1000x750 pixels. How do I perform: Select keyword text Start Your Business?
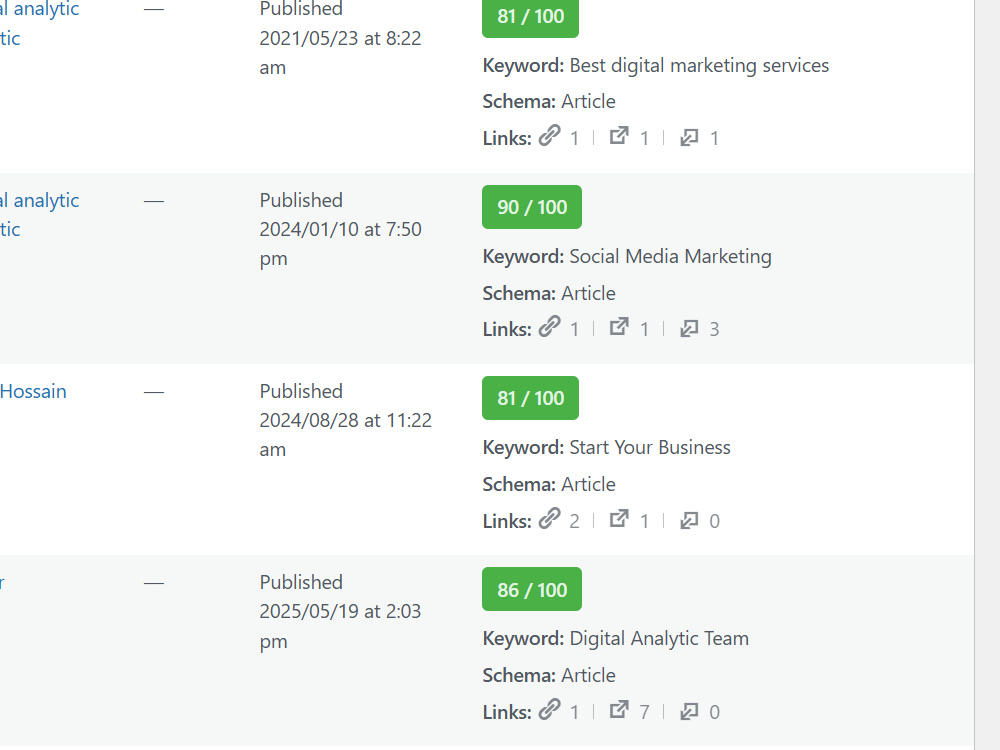coord(650,448)
